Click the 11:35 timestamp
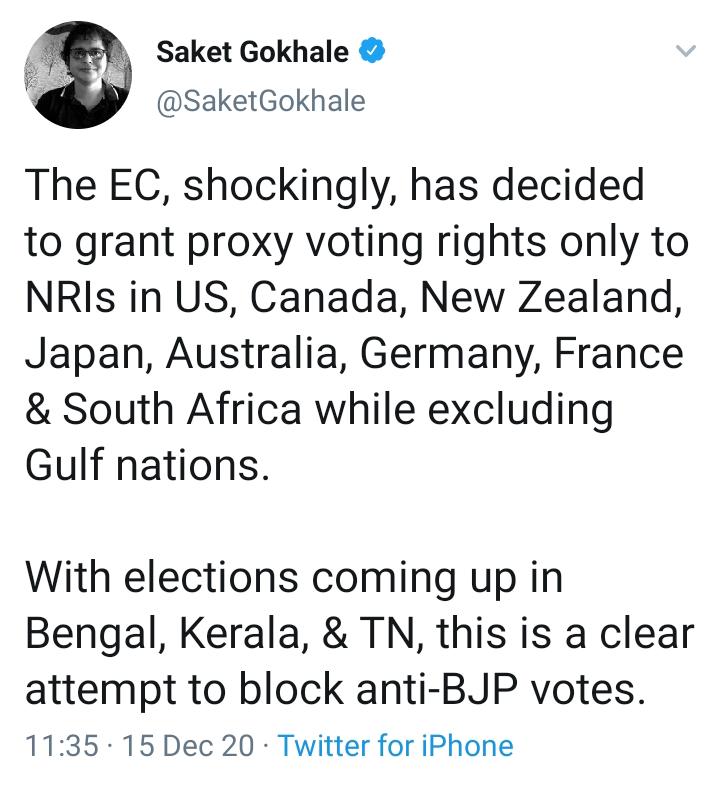The width and height of the screenshot is (720, 789). pyautogui.click(x=59, y=746)
